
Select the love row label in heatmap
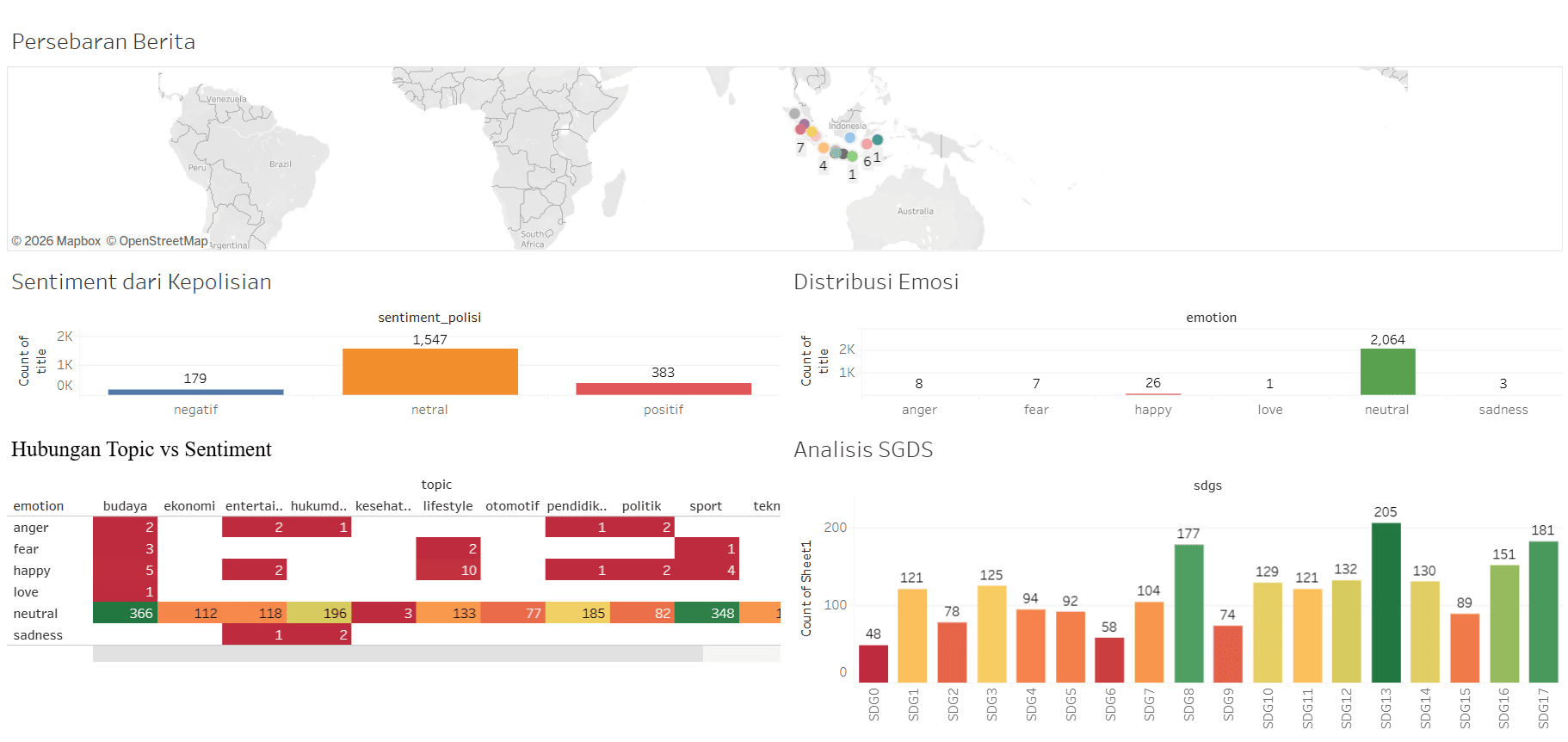pos(26,592)
